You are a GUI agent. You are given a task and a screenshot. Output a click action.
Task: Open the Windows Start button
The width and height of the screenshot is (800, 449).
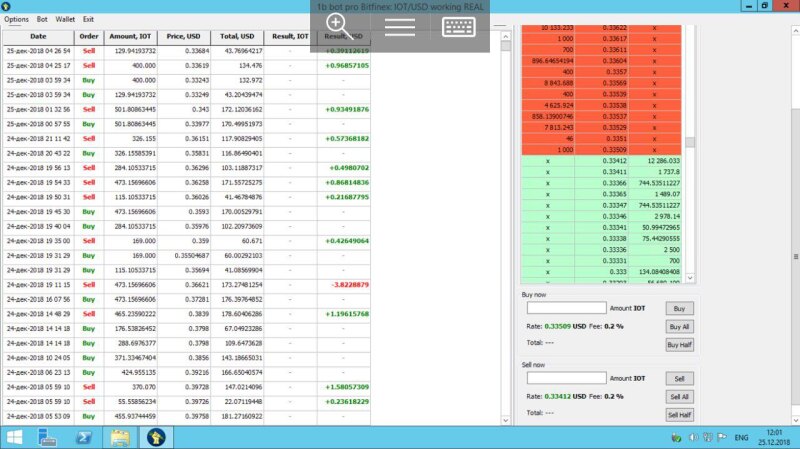coord(17,437)
